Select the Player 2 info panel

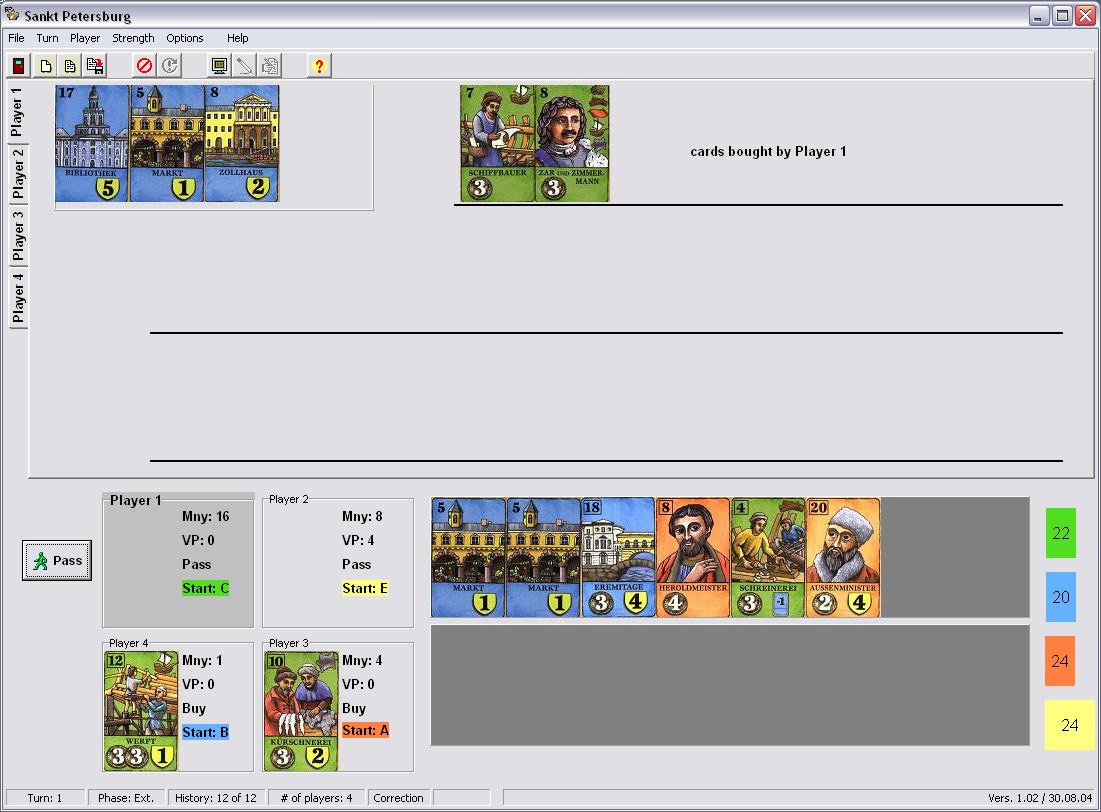tap(338, 562)
